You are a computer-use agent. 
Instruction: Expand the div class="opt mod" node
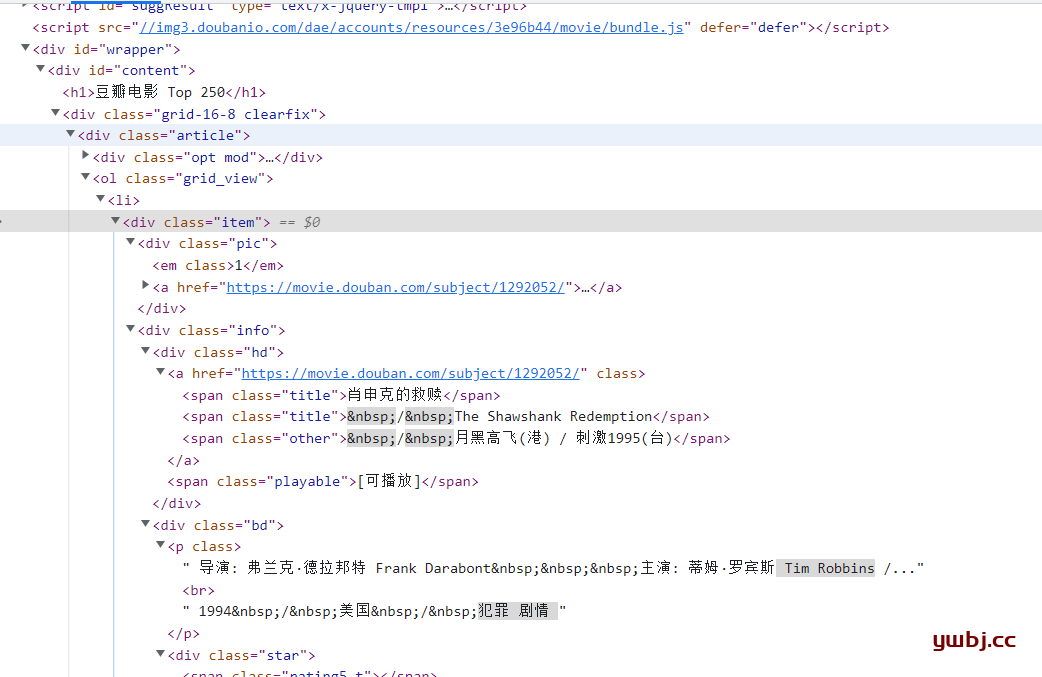click(85, 155)
